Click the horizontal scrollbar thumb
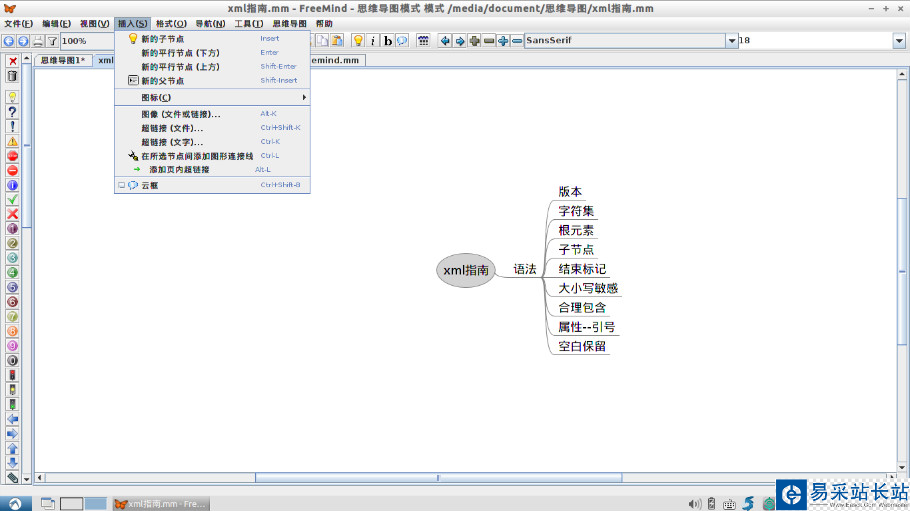Image resolution: width=910 pixels, height=511 pixels. click(439, 478)
